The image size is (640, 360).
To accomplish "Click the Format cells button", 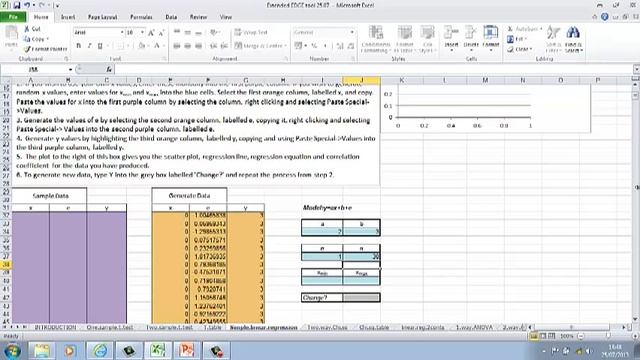I will click(491, 39).
